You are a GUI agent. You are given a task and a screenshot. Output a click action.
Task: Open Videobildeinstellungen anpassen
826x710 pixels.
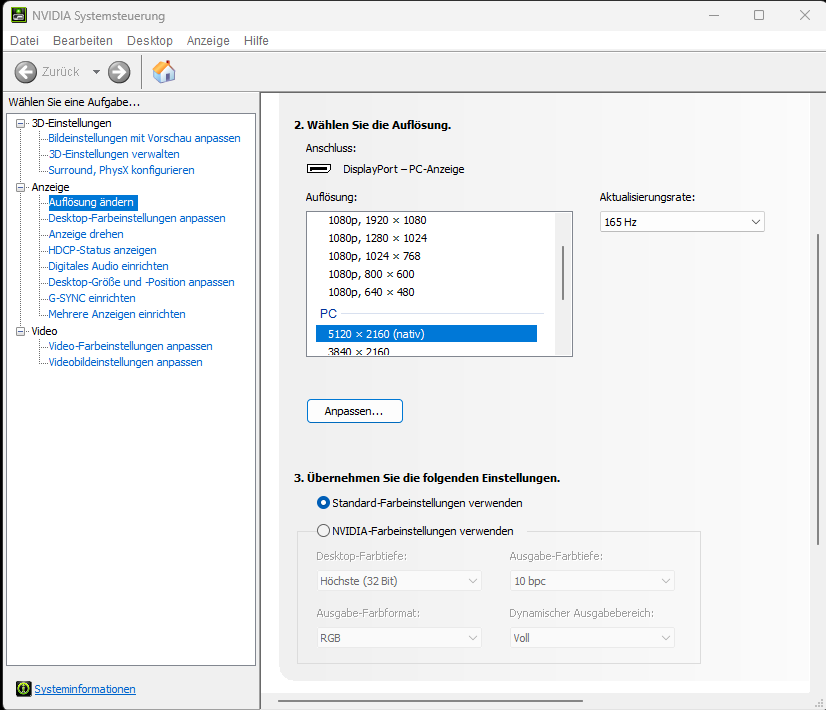coord(125,362)
